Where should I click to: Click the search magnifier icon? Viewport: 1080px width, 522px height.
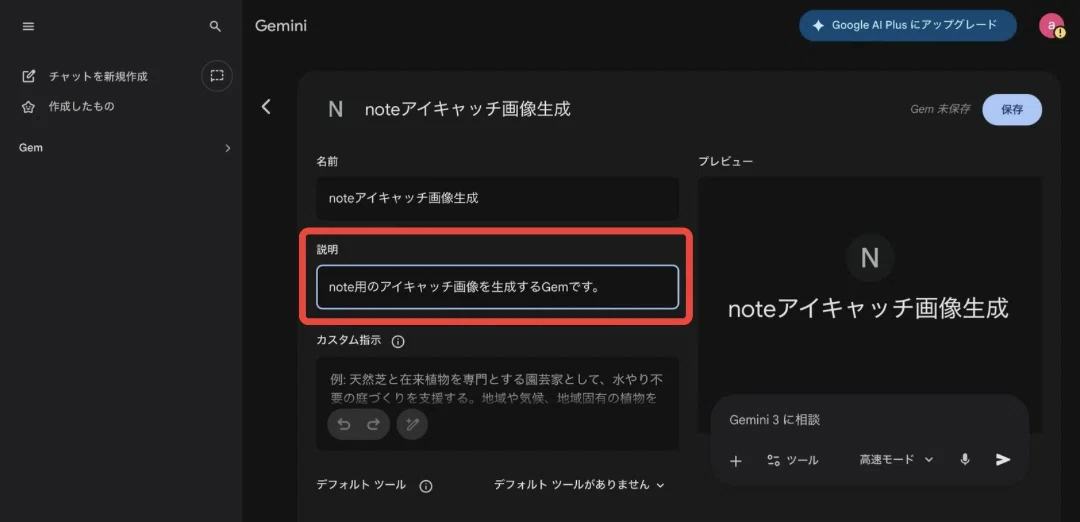tap(216, 26)
